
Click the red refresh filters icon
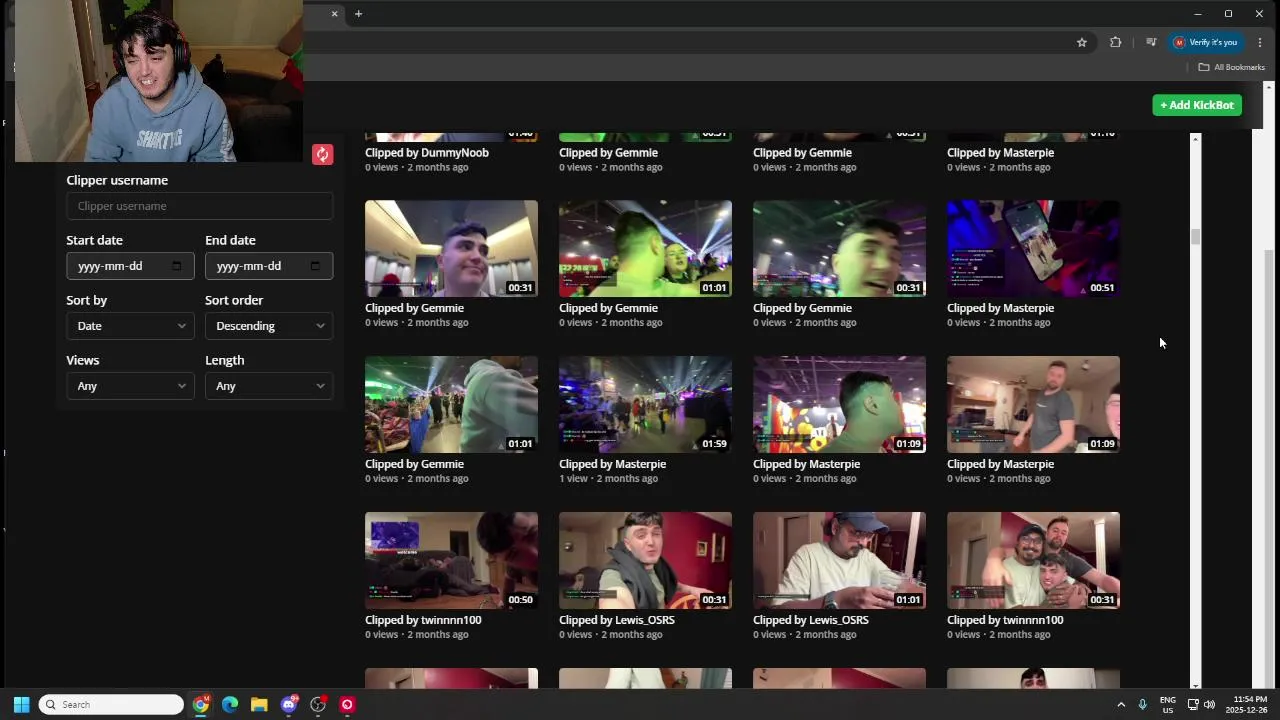point(322,154)
